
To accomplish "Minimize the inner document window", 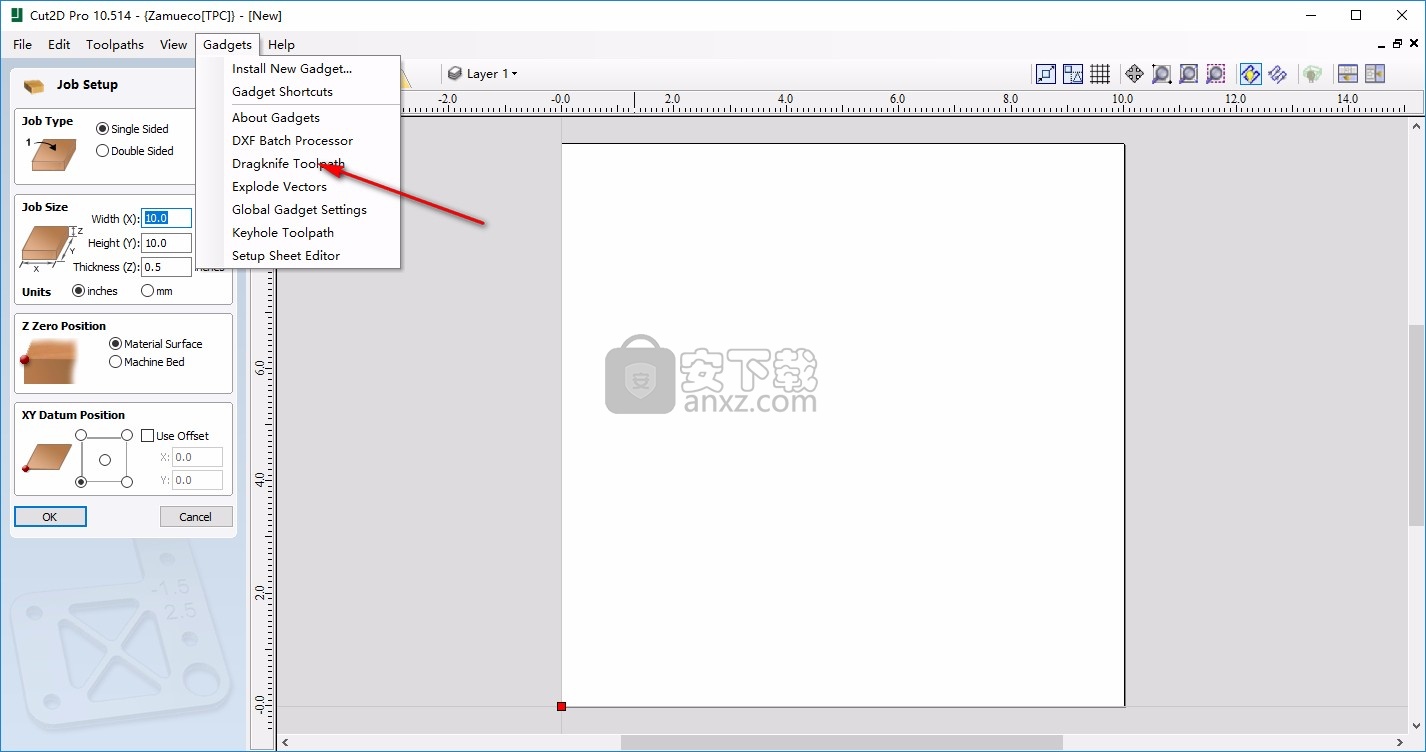I will [x=1381, y=44].
